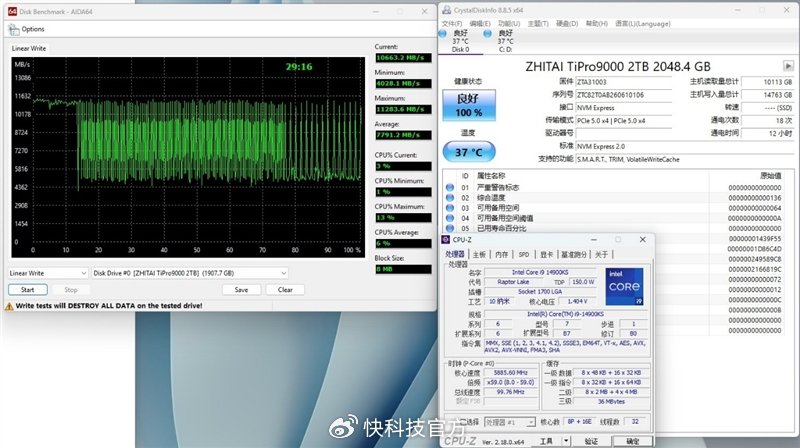Click the serial number field ZTC82T0AB260610106
The image size is (800, 448).
pos(623,95)
